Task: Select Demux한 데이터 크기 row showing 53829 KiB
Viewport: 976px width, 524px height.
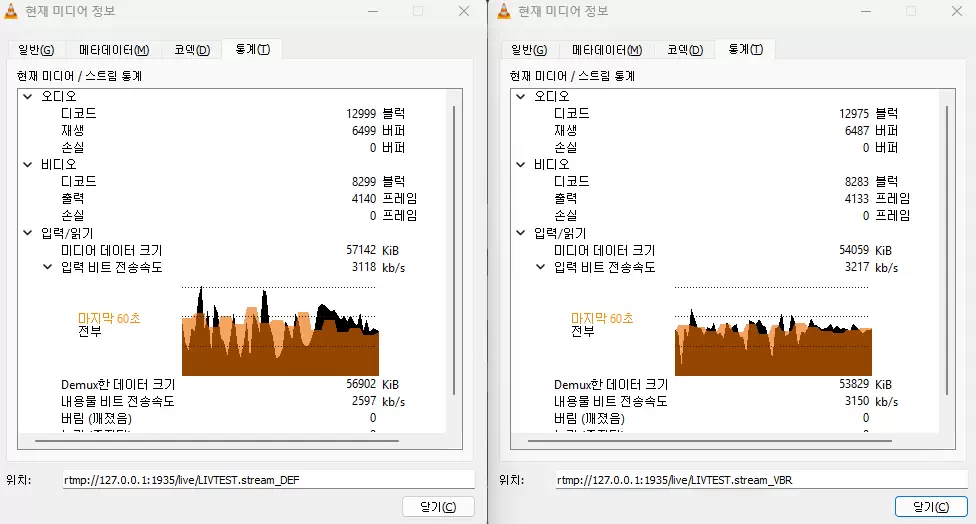Action: click(723, 385)
